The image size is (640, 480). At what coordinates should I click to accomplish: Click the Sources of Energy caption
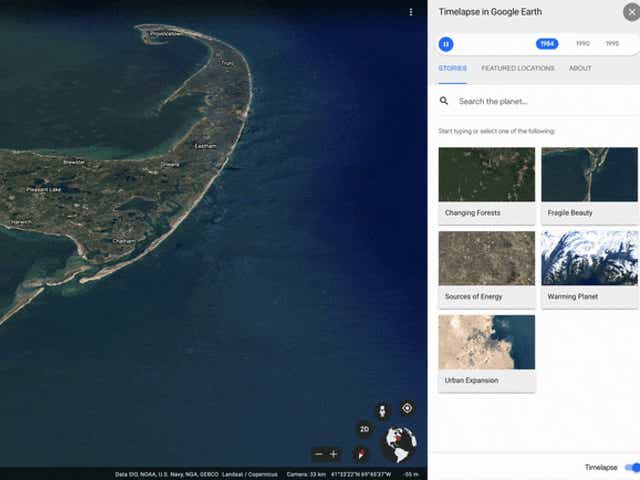pyautogui.click(x=473, y=297)
